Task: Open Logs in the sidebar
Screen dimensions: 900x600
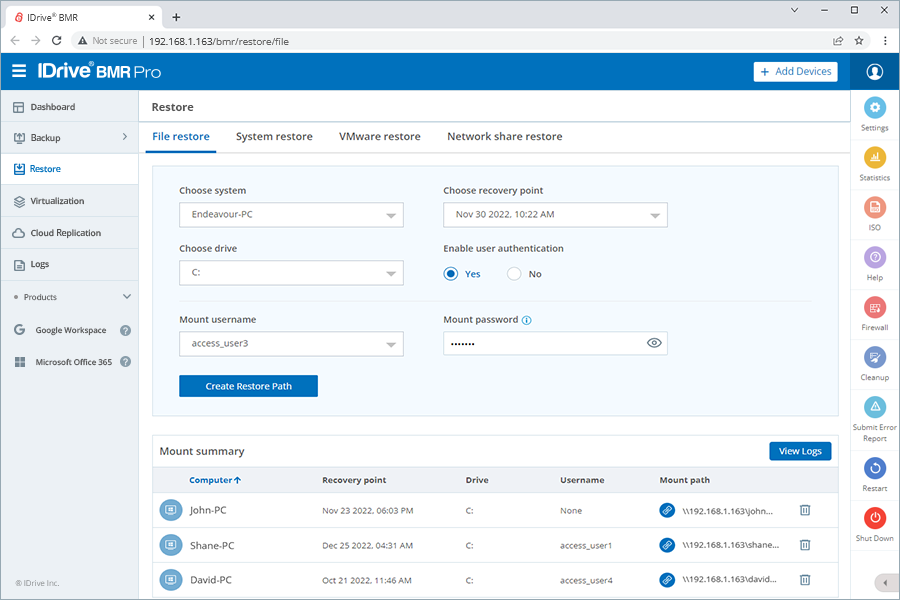Action: click(69, 264)
